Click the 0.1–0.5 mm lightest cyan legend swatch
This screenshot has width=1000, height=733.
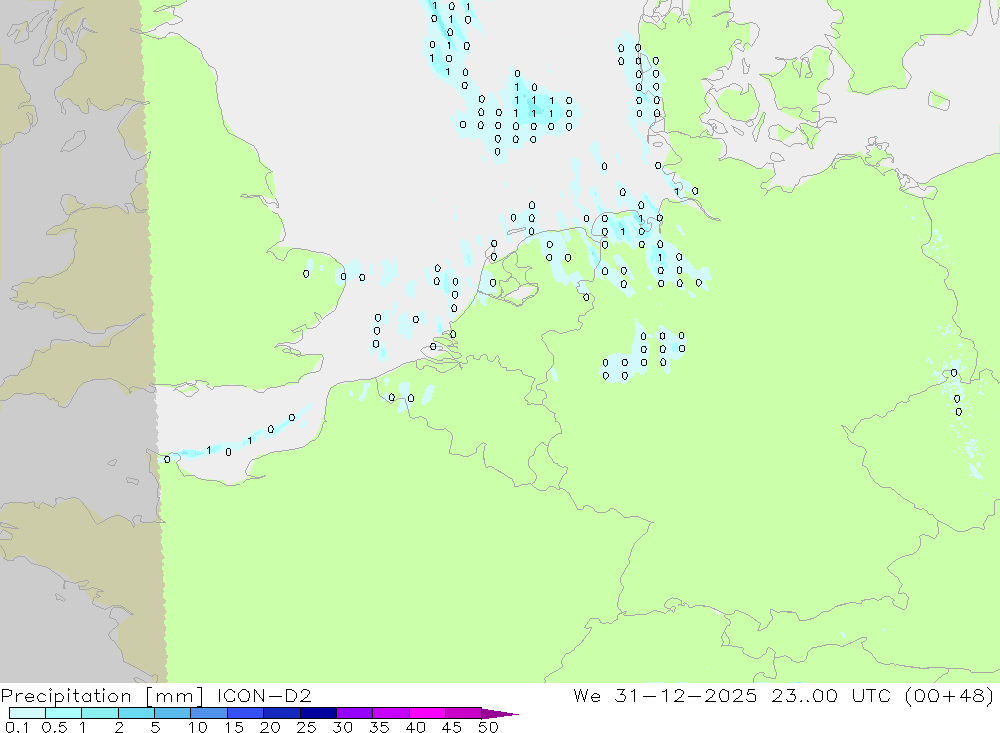point(27,713)
